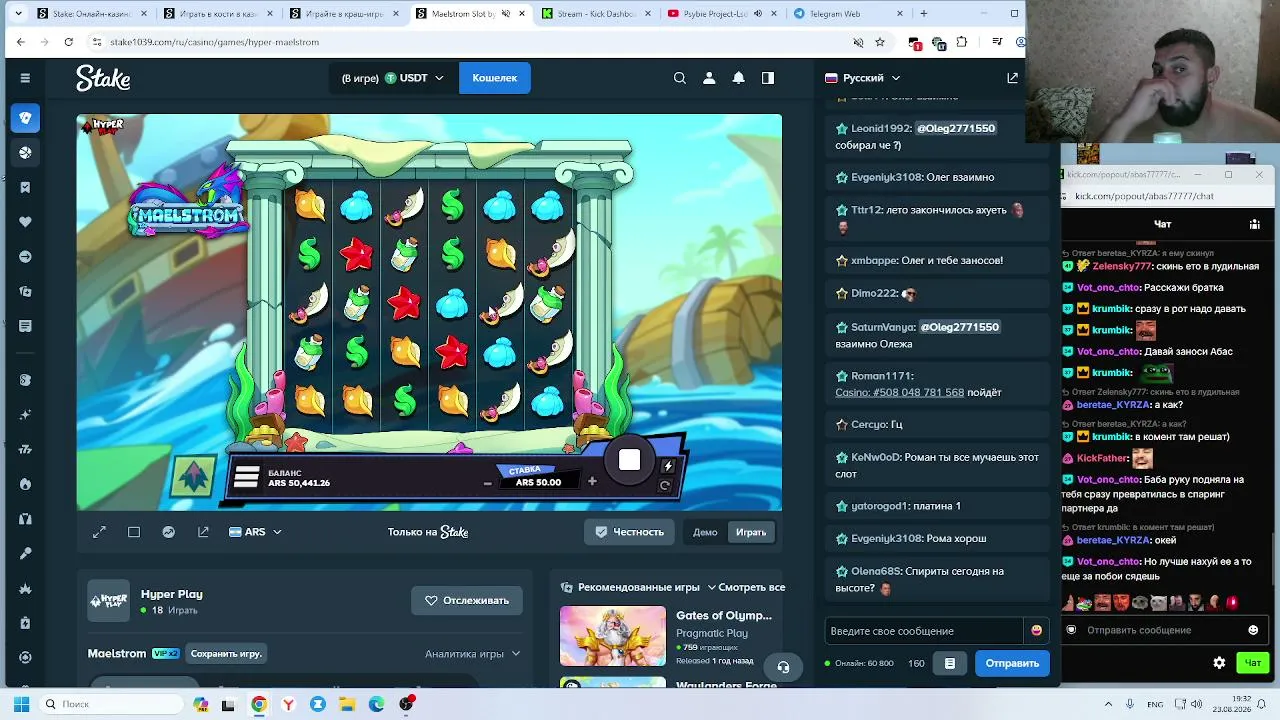Pop out the Stake chat window

tap(1012, 78)
